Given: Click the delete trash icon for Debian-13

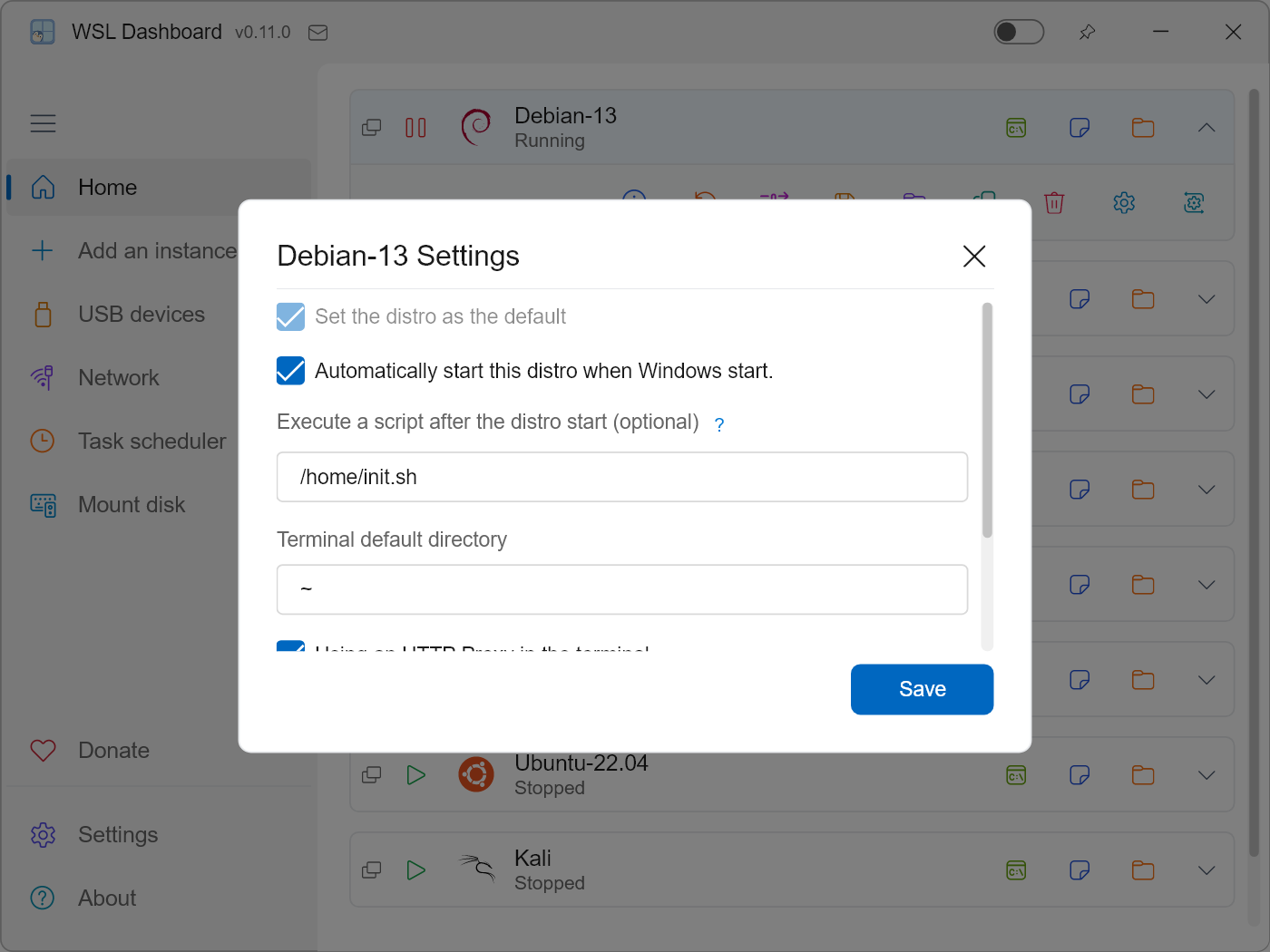Looking at the screenshot, I should [1054, 203].
